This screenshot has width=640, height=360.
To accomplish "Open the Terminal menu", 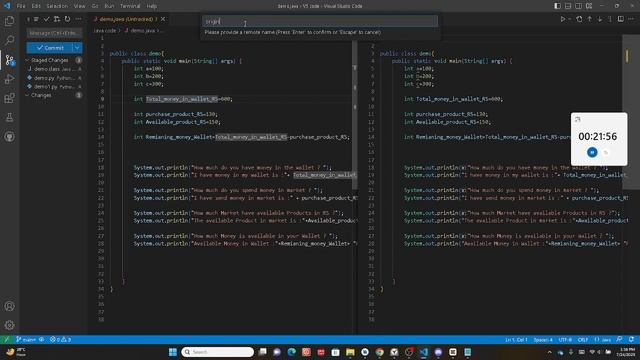I will pos(130,6).
